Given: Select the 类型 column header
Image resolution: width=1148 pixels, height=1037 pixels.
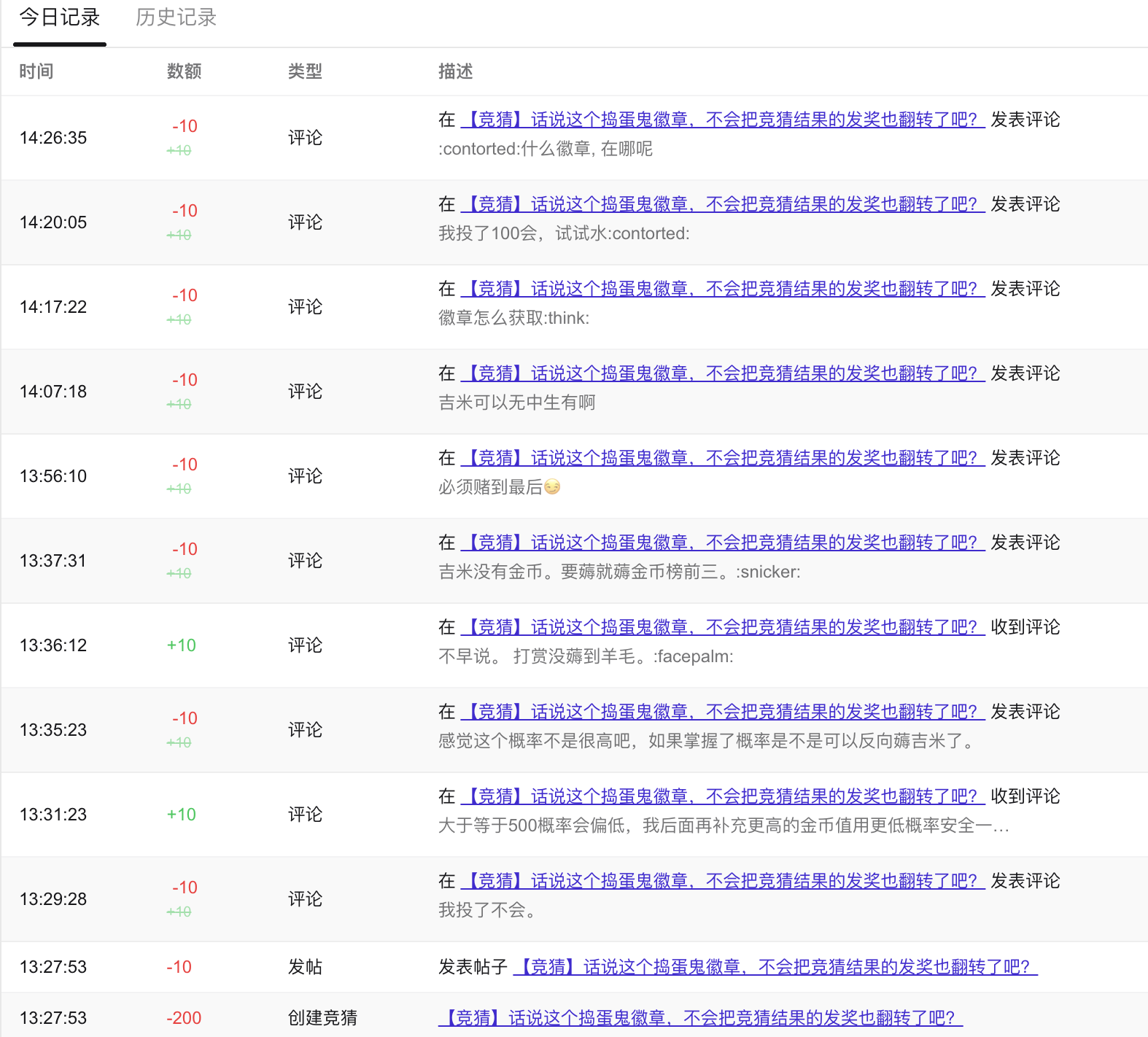Looking at the screenshot, I should [305, 71].
